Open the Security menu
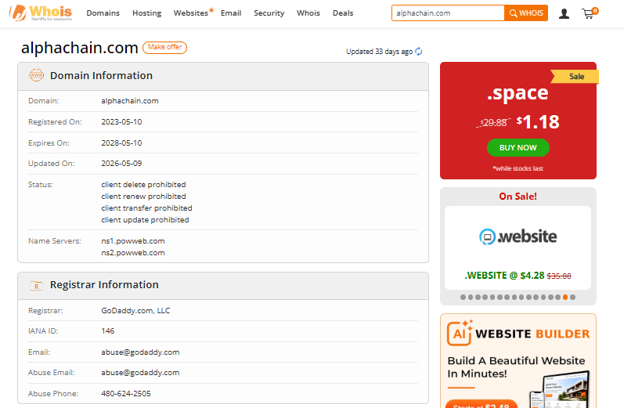This screenshot has width=624, height=408. (269, 13)
